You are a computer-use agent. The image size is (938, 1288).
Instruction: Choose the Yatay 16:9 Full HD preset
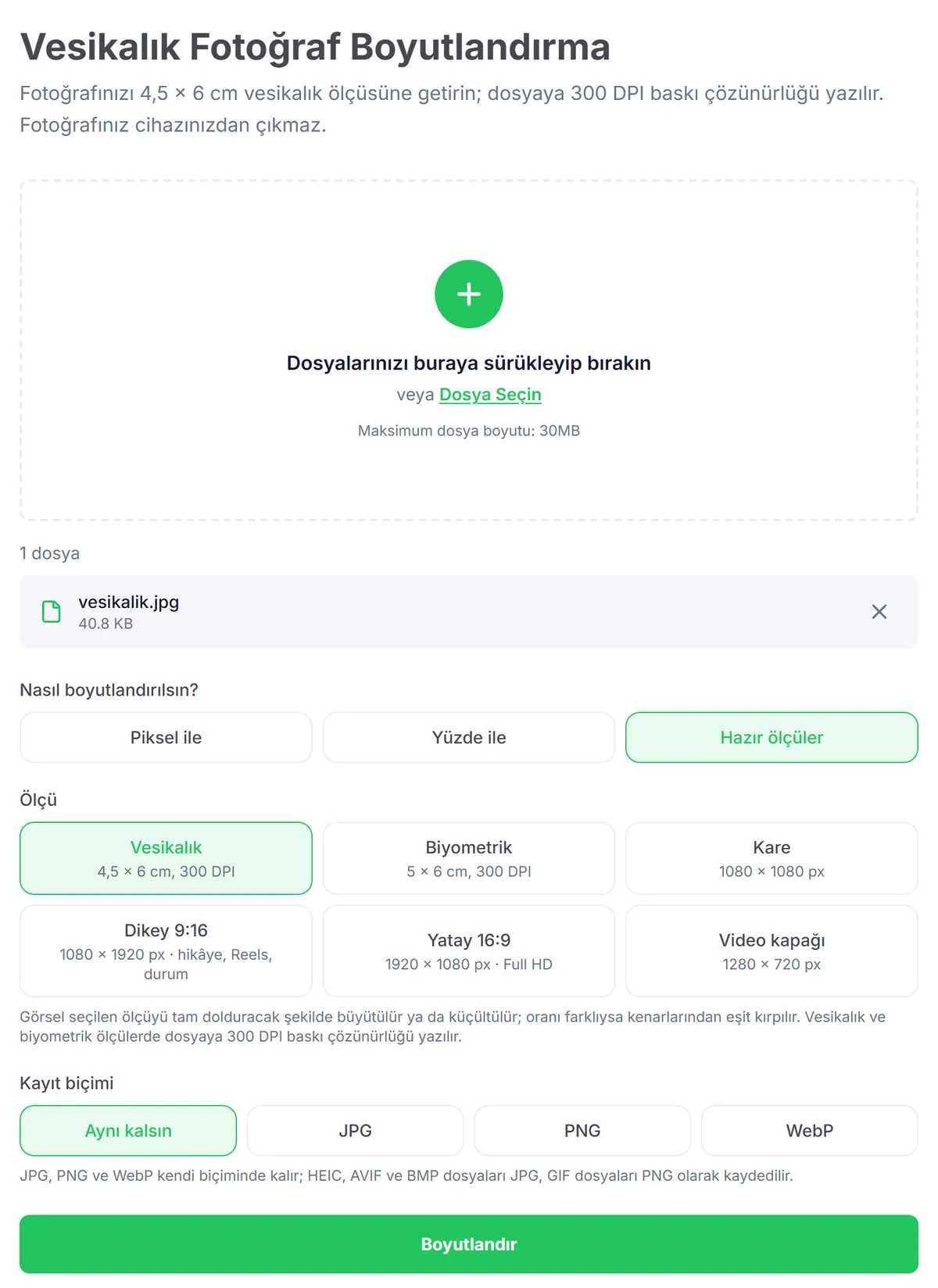pyautogui.click(x=469, y=951)
